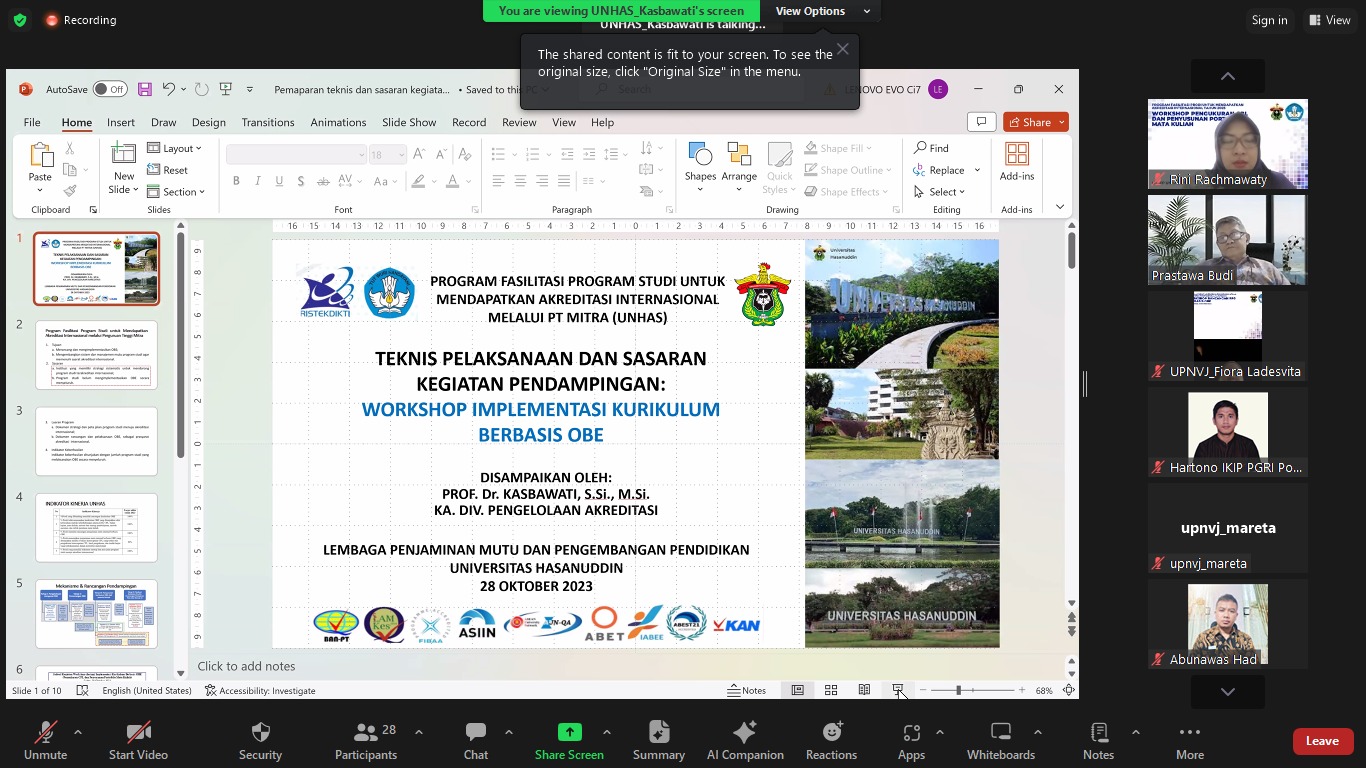Expand audio options arrow beside Unmute
Screen dimensions: 1366x768
coord(78,732)
